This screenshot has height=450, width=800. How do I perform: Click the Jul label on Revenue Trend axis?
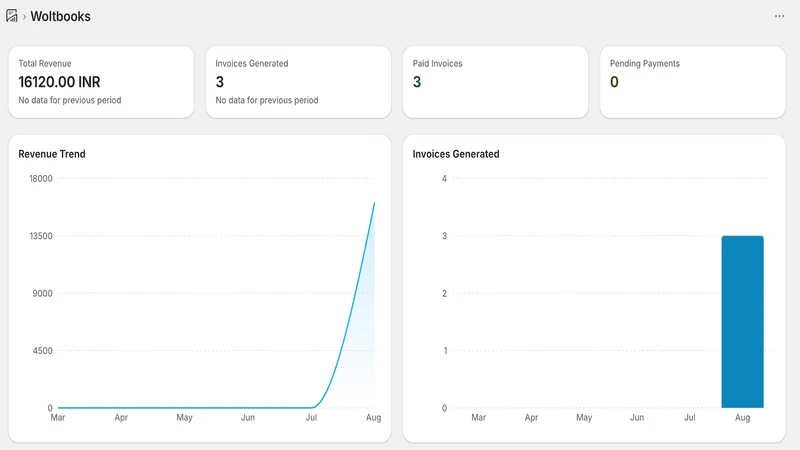(311, 417)
